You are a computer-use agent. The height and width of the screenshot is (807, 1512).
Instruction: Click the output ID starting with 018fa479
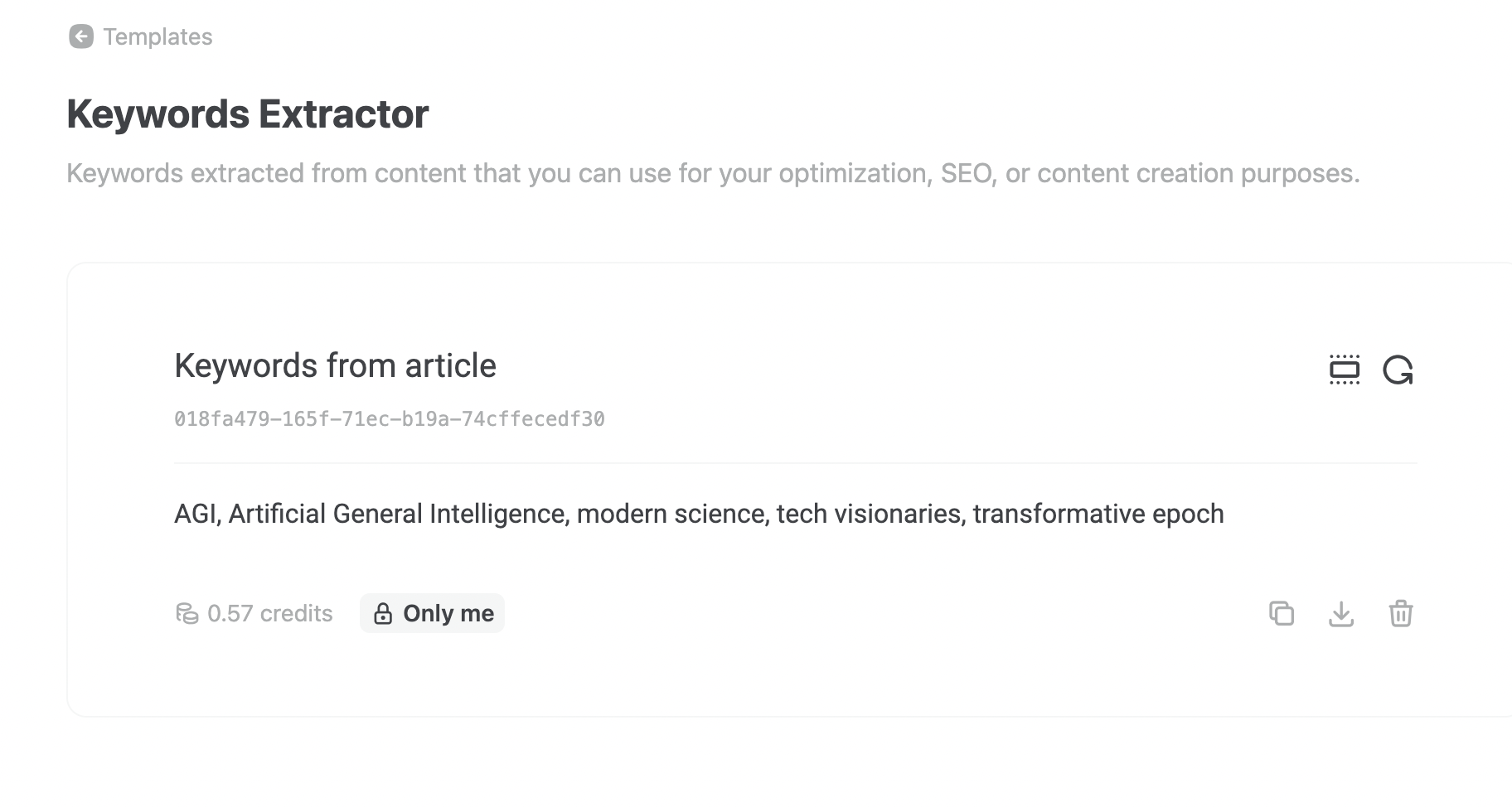click(389, 419)
